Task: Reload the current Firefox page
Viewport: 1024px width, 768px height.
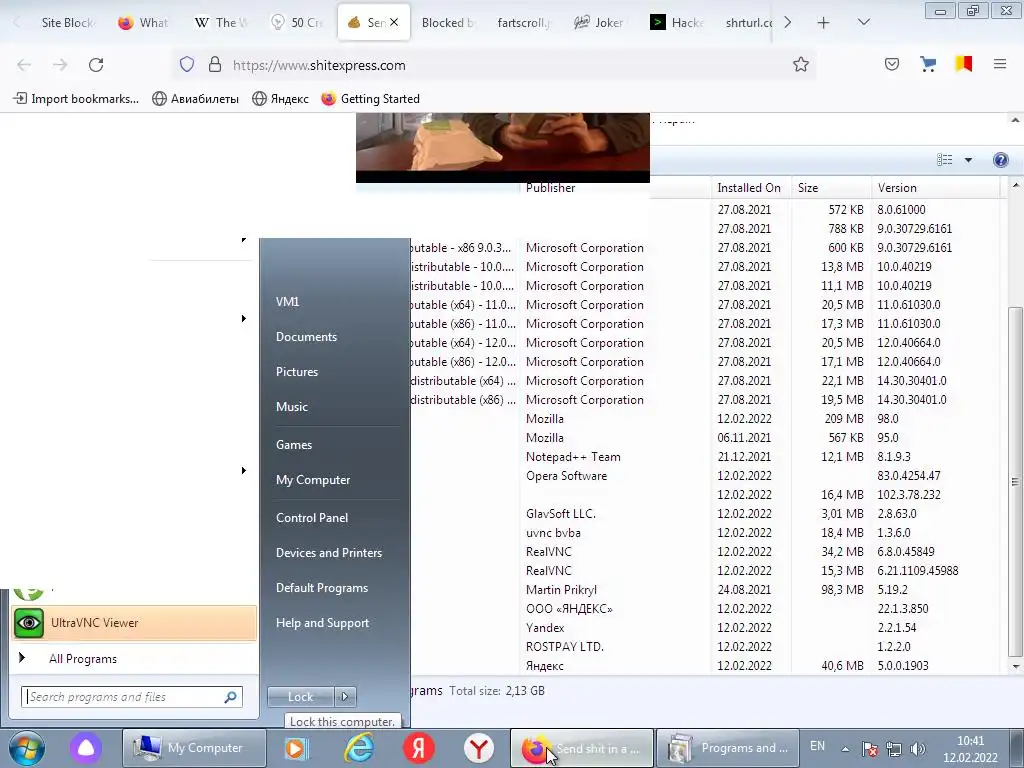Action: coord(96,65)
